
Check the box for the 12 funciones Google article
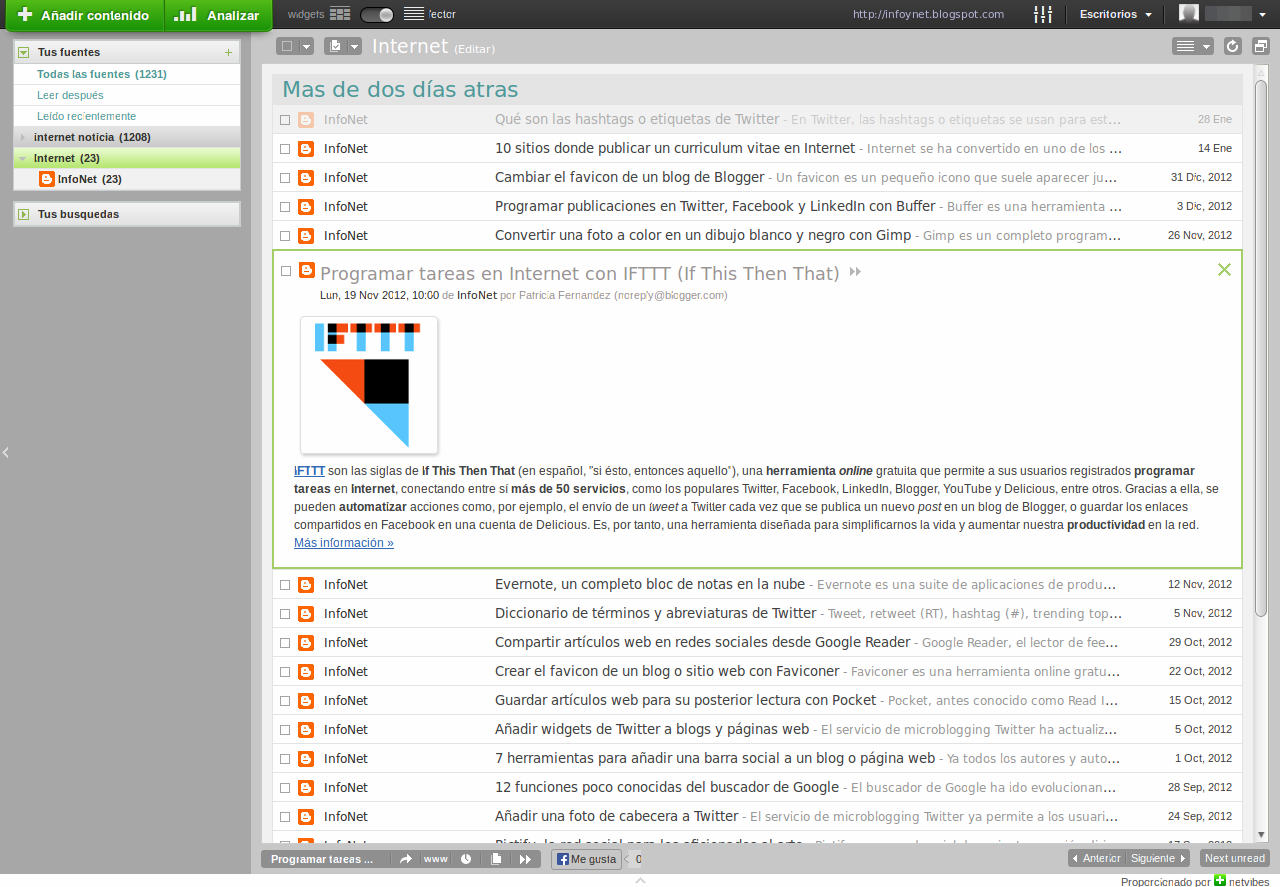[x=285, y=788]
